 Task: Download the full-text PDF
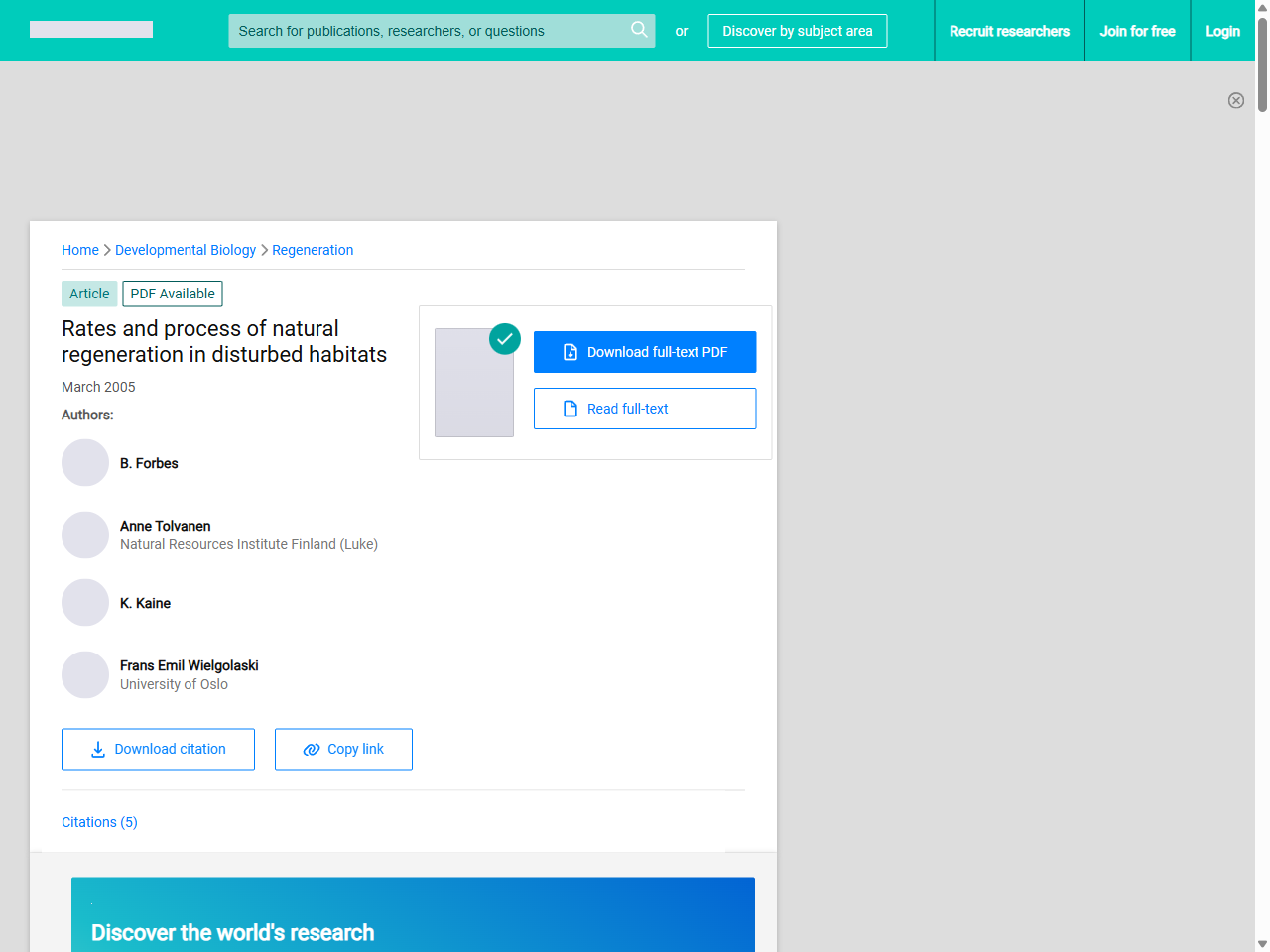(x=645, y=352)
